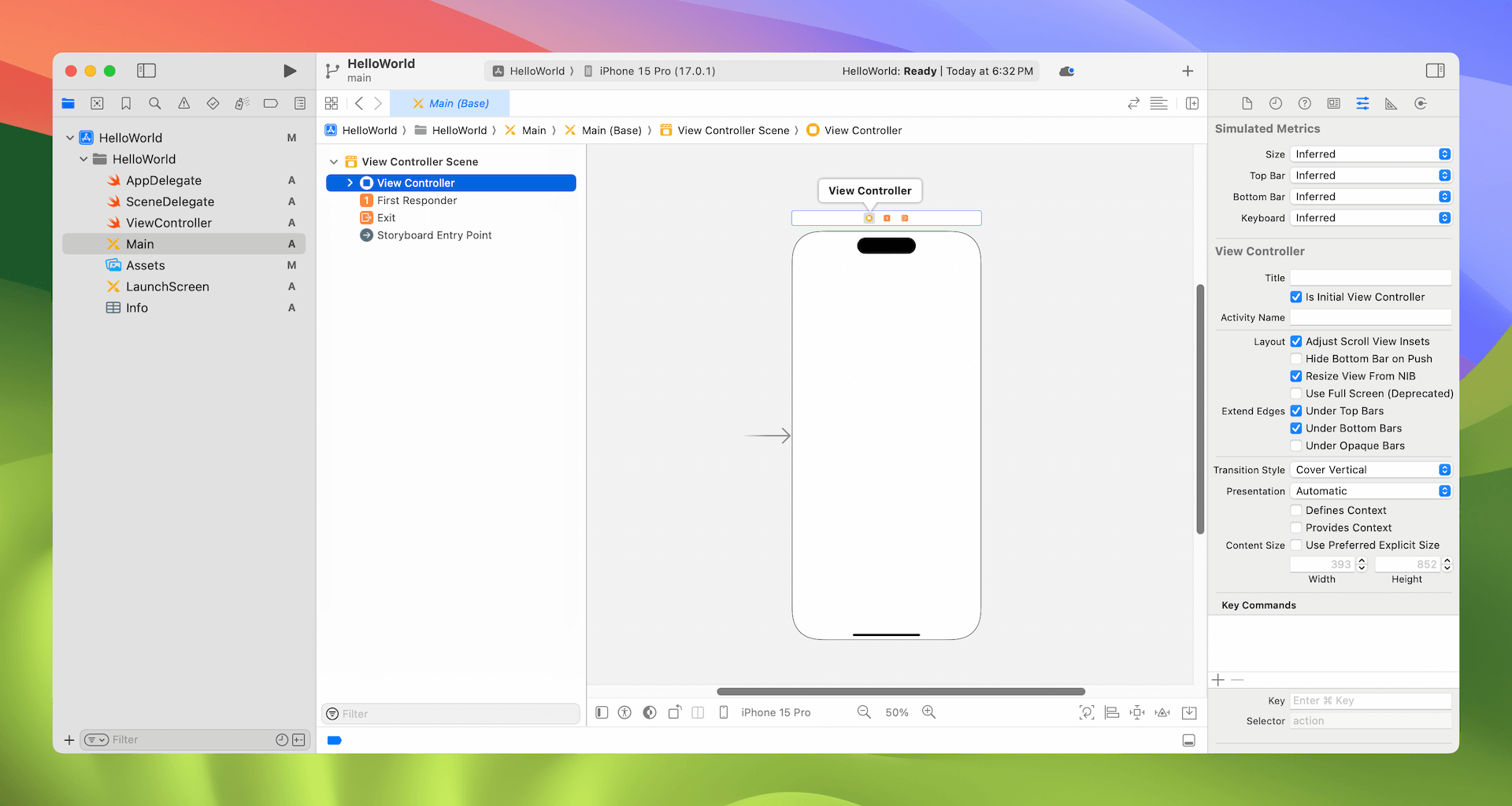Screen dimensions: 1512x806
Task: Open the Connections inspector icon
Action: coord(1421,103)
